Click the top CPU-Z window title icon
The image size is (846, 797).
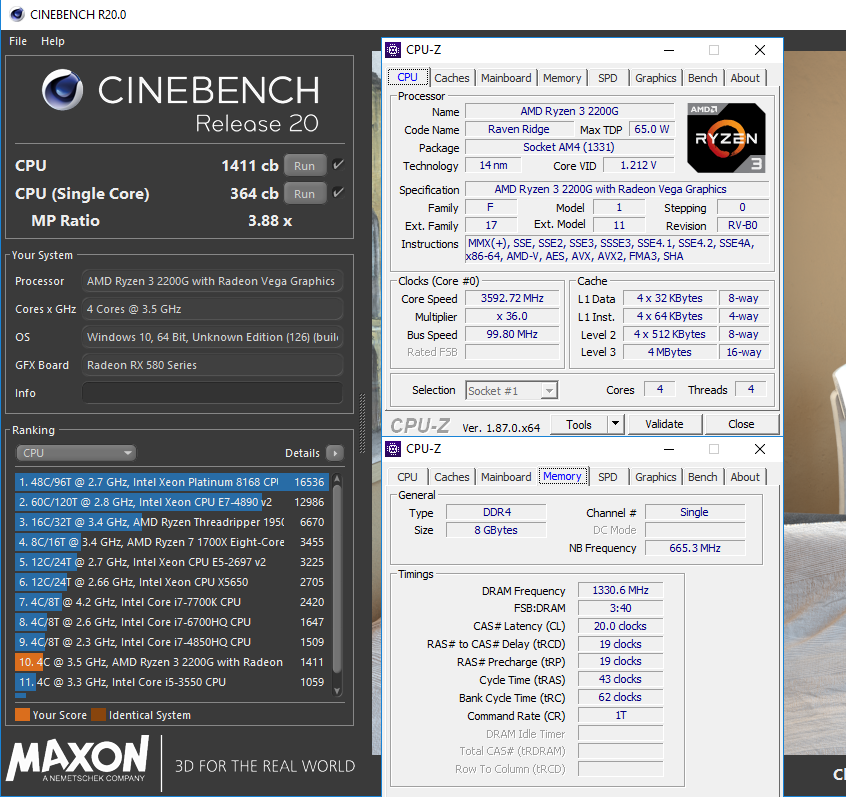(393, 50)
